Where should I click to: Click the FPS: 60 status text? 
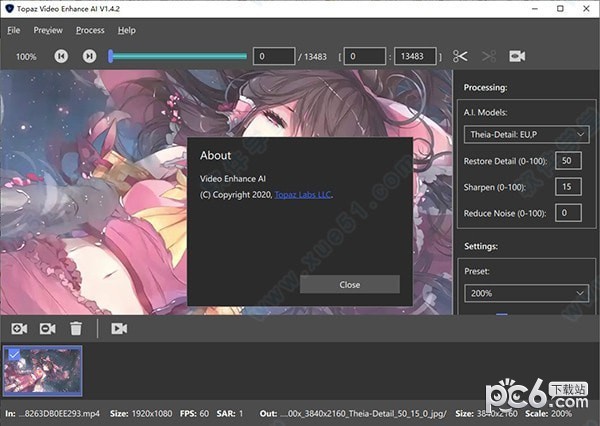pos(194,414)
